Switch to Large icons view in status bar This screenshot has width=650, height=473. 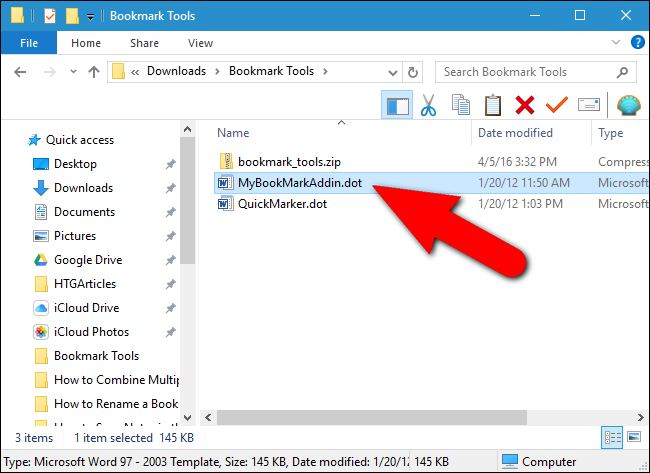coord(634,437)
